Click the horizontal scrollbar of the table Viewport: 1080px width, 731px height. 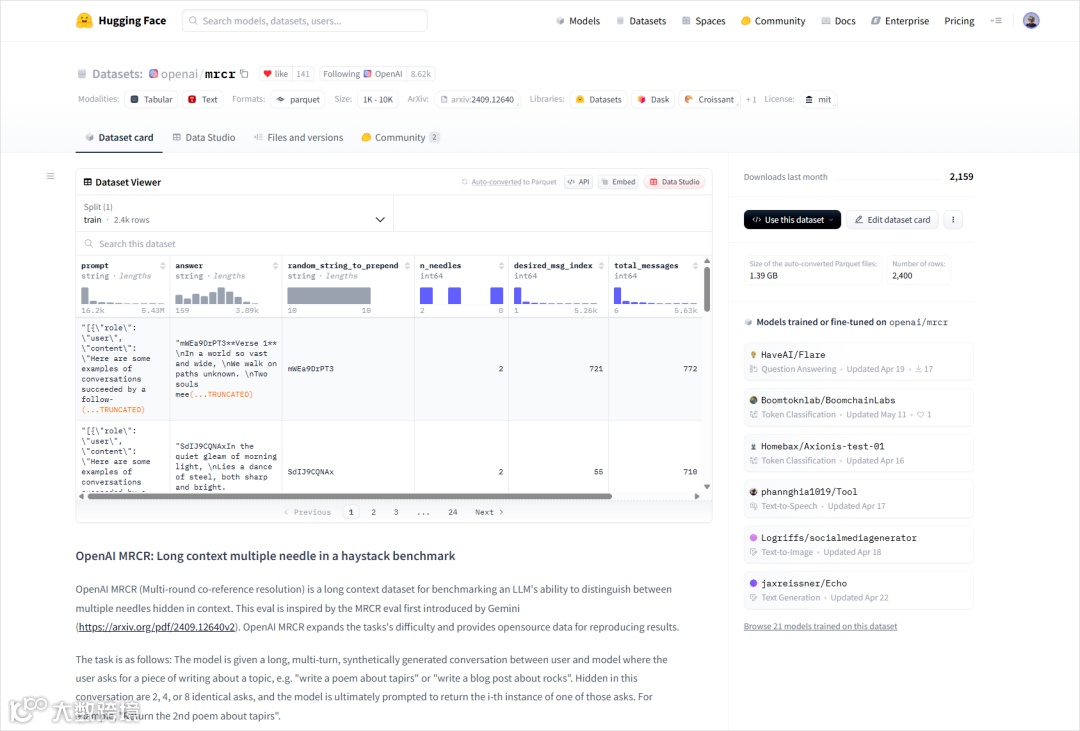(x=350, y=496)
